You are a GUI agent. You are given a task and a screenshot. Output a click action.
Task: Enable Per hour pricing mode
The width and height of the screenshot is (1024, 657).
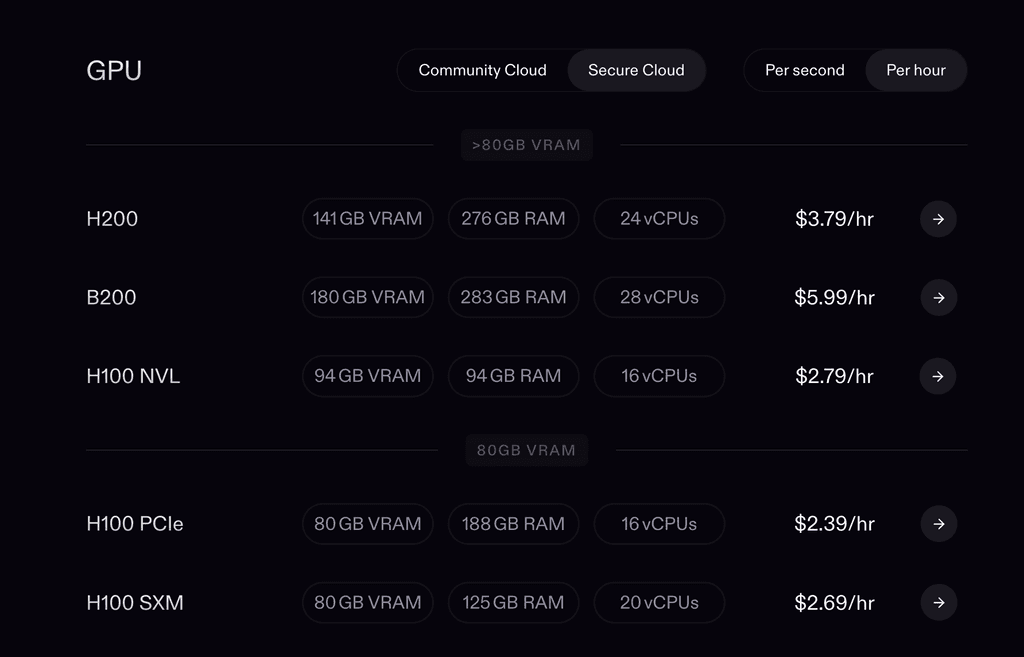tap(916, 70)
